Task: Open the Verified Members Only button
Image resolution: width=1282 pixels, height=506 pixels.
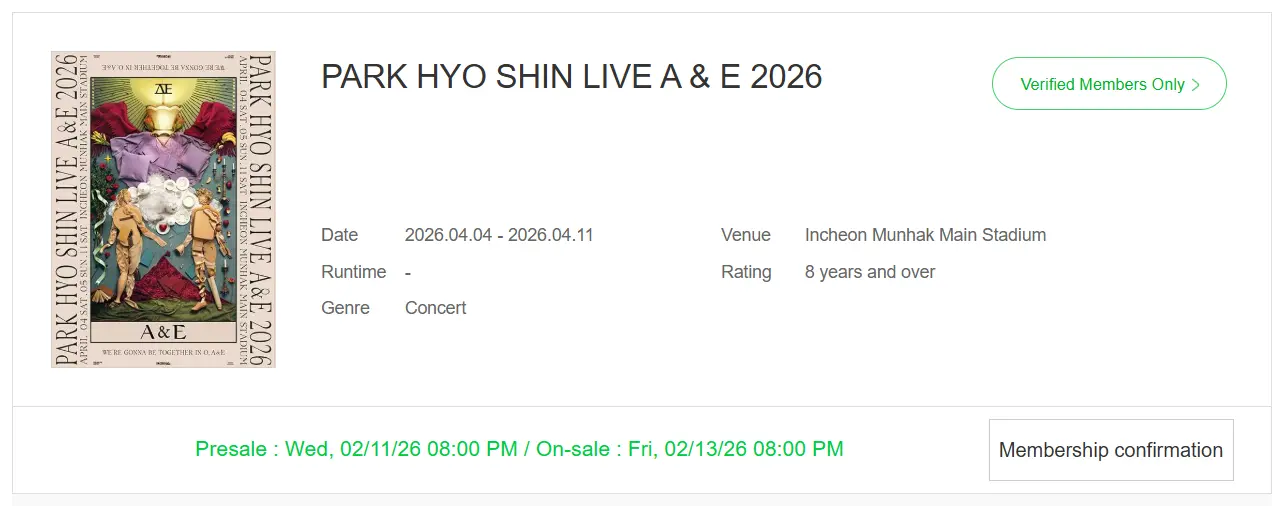Action: (x=1108, y=84)
